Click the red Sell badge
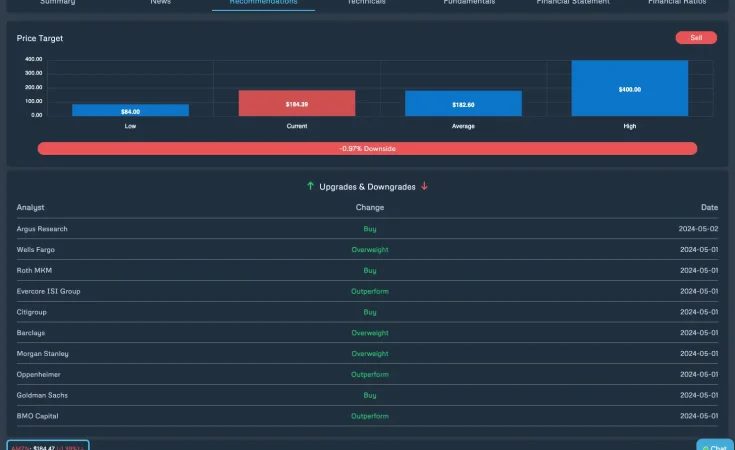The image size is (735, 450). [696, 38]
